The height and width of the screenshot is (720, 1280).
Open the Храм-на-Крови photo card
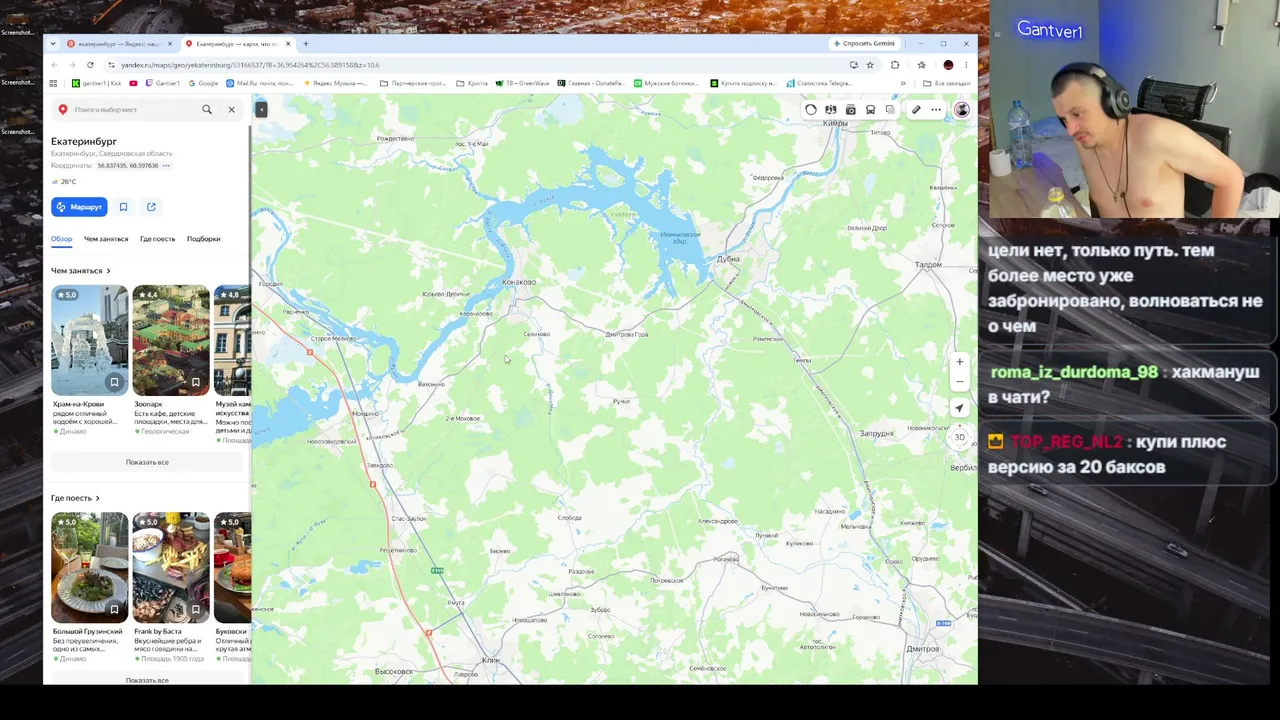90,340
